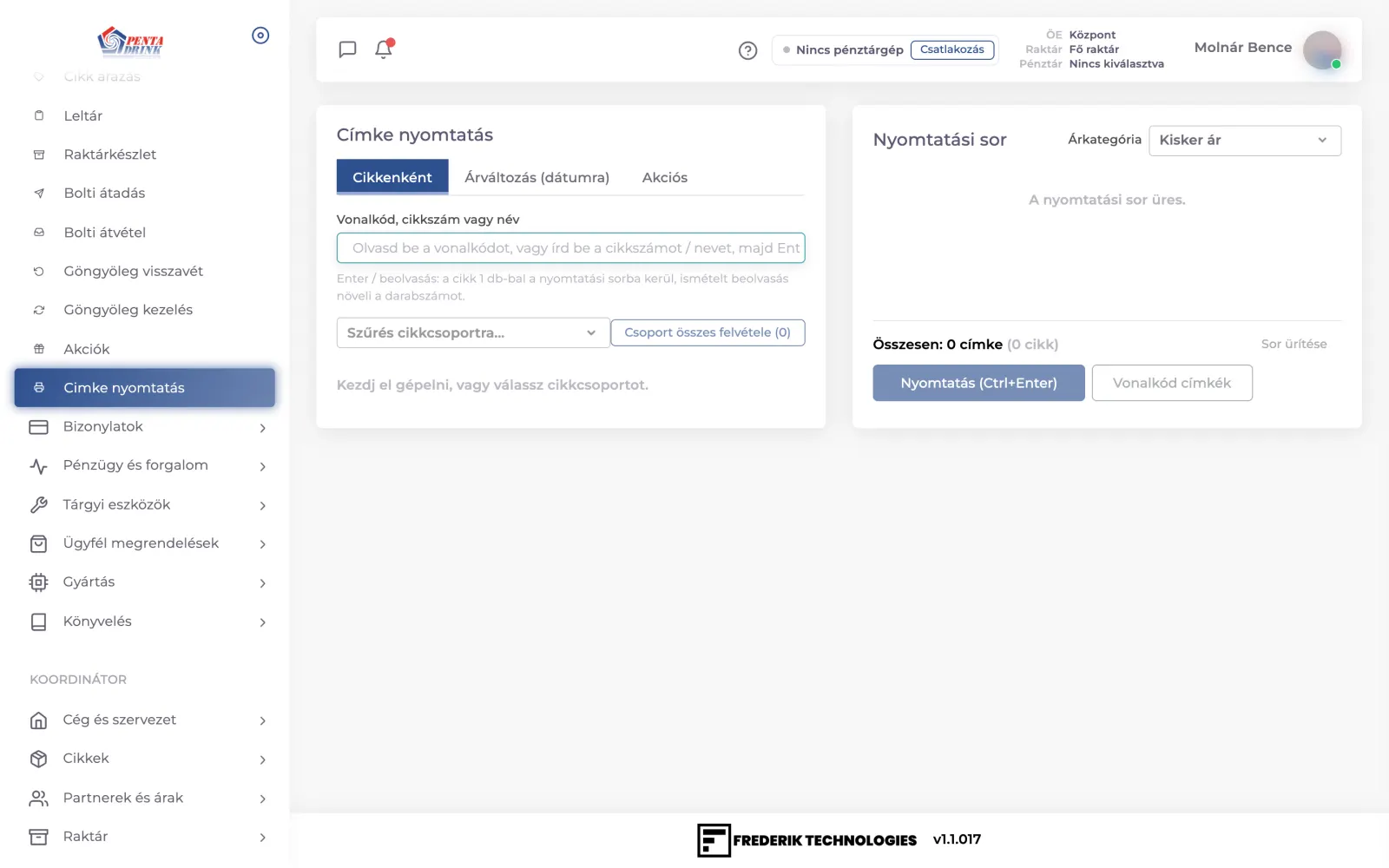1389x868 pixels.
Task: Click the Penta Drink logo
Action: [x=130, y=40]
